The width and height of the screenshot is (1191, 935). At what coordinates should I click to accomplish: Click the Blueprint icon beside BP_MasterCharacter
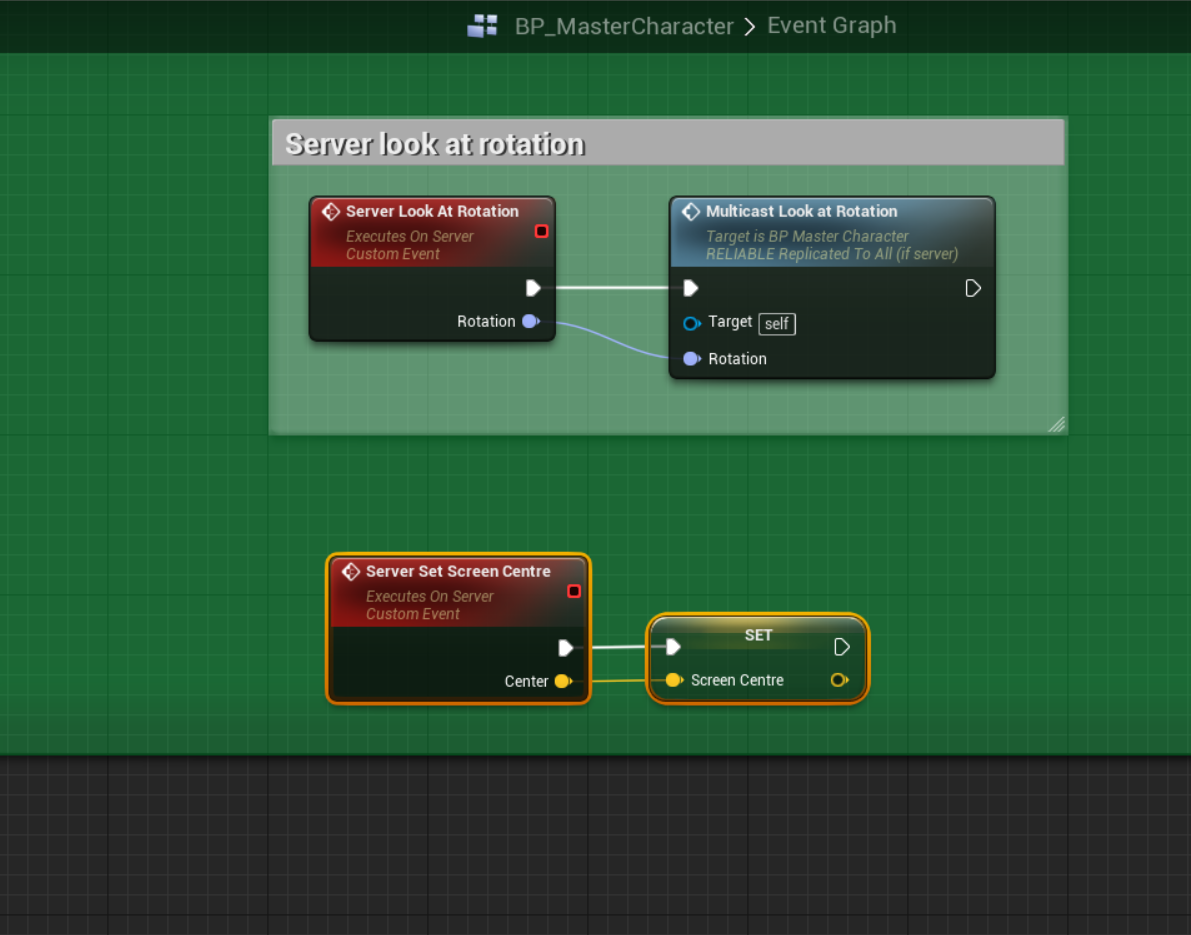click(483, 26)
